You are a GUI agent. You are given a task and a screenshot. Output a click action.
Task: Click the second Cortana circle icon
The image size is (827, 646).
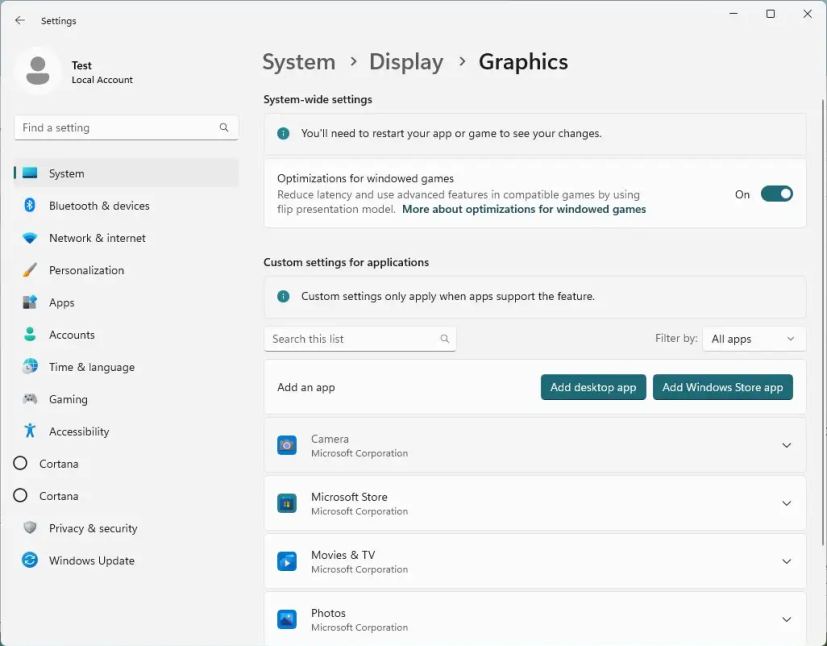click(x=20, y=496)
